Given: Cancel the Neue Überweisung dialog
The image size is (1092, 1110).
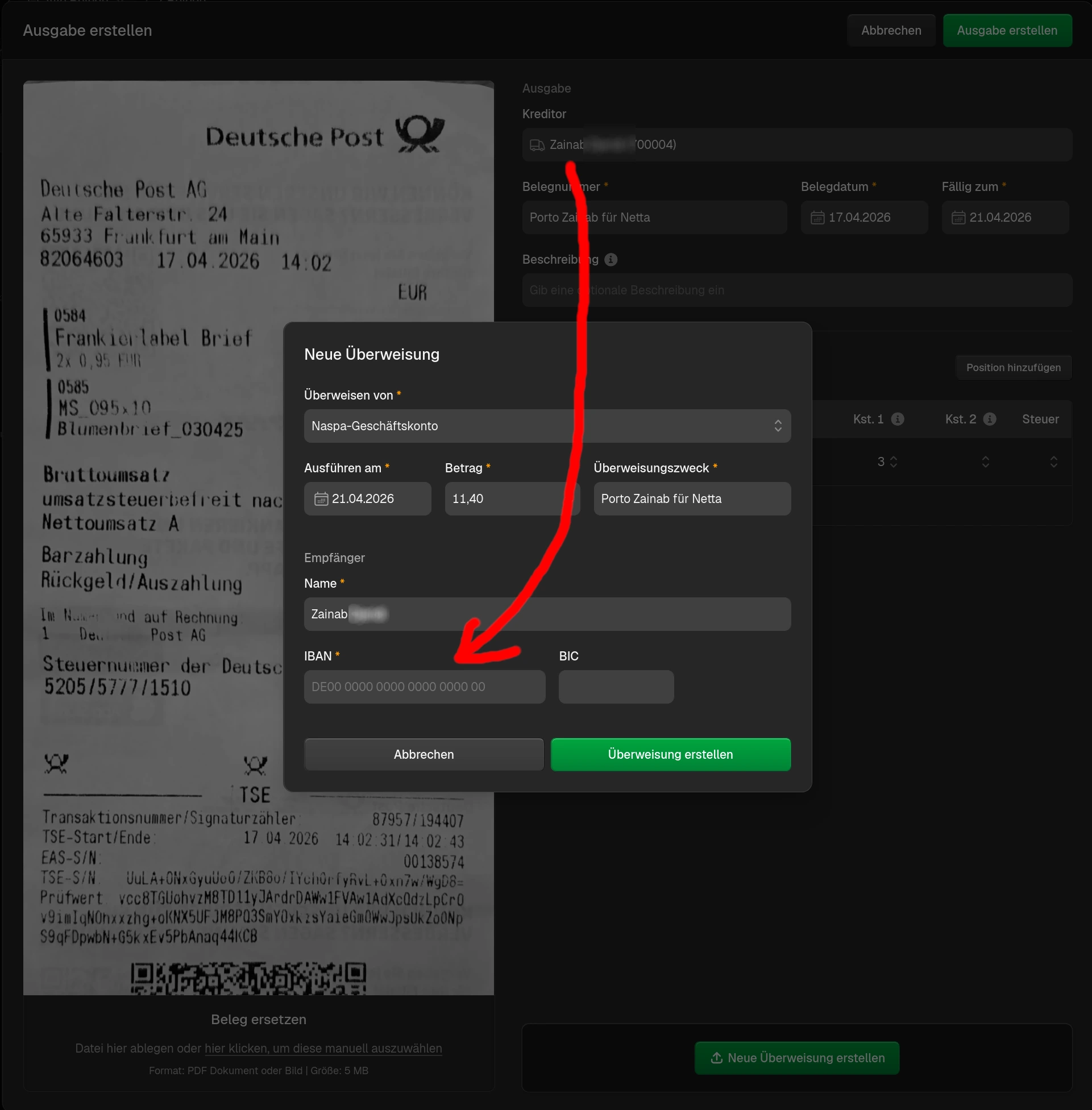Looking at the screenshot, I should [424, 755].
